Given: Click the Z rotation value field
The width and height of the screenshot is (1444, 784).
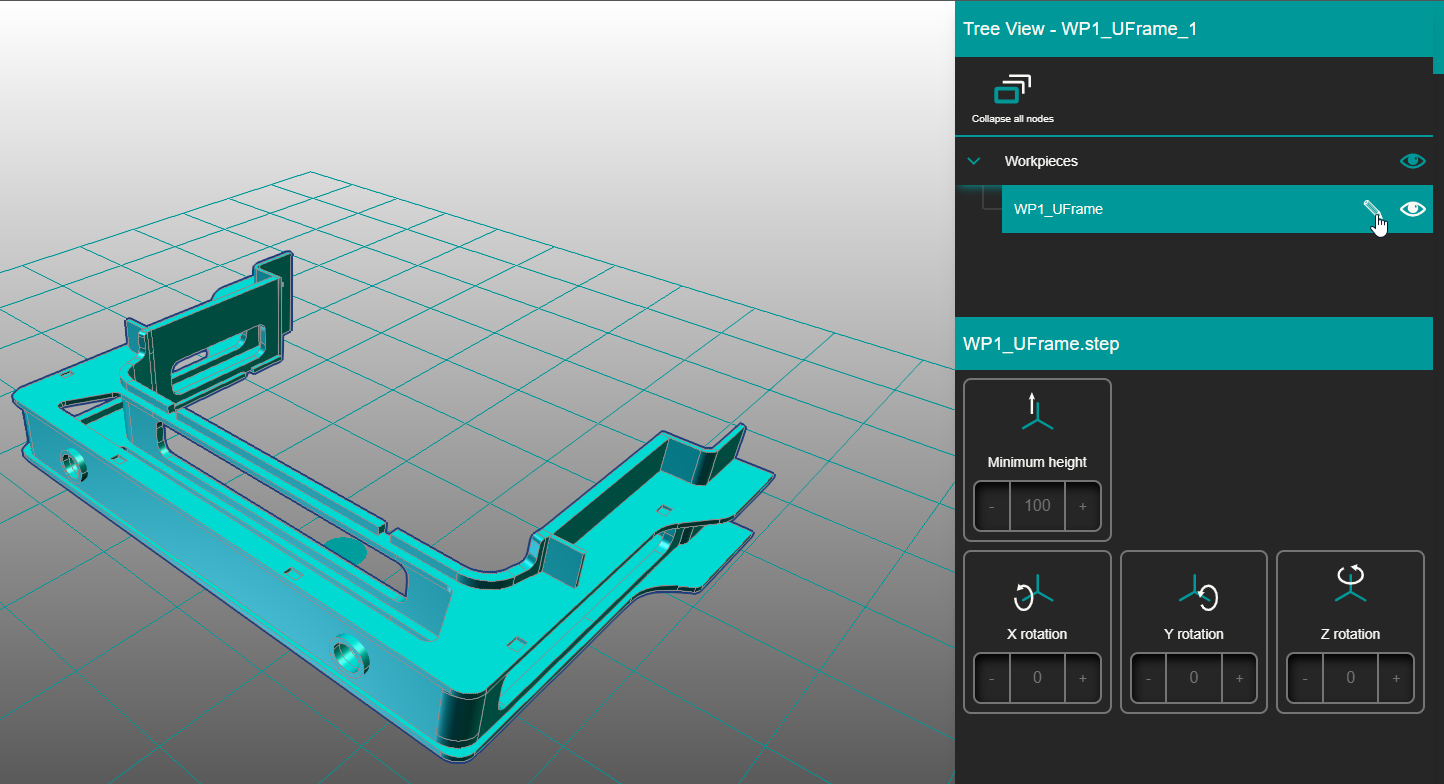Looking at the screenshot, I should (1350, 678).
